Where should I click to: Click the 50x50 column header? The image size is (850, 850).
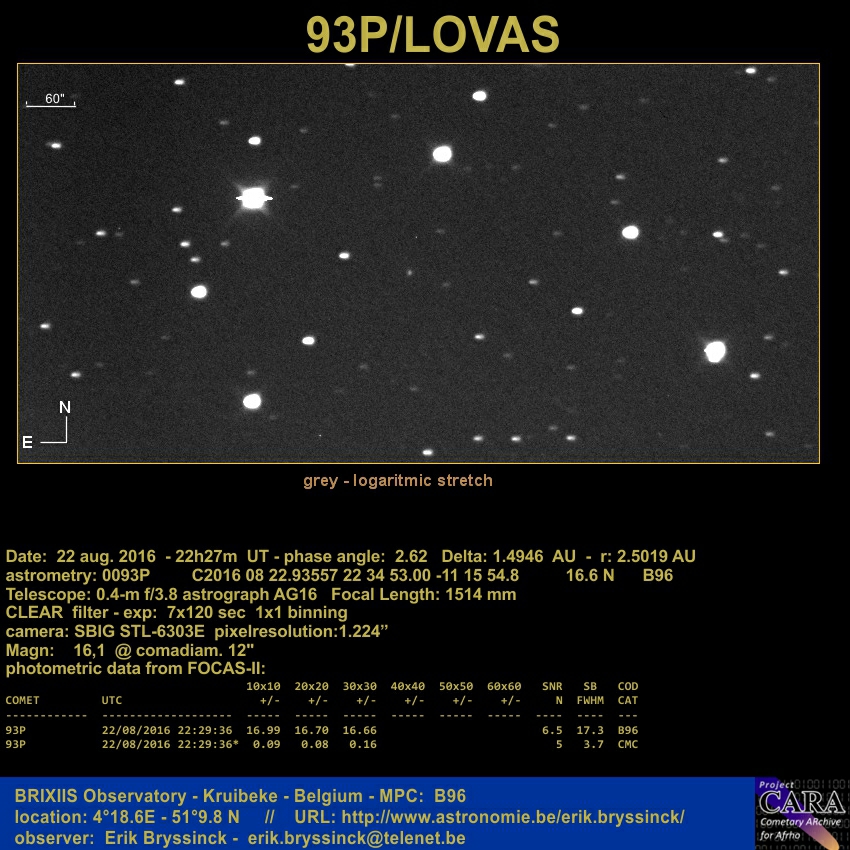click(456, 687)
